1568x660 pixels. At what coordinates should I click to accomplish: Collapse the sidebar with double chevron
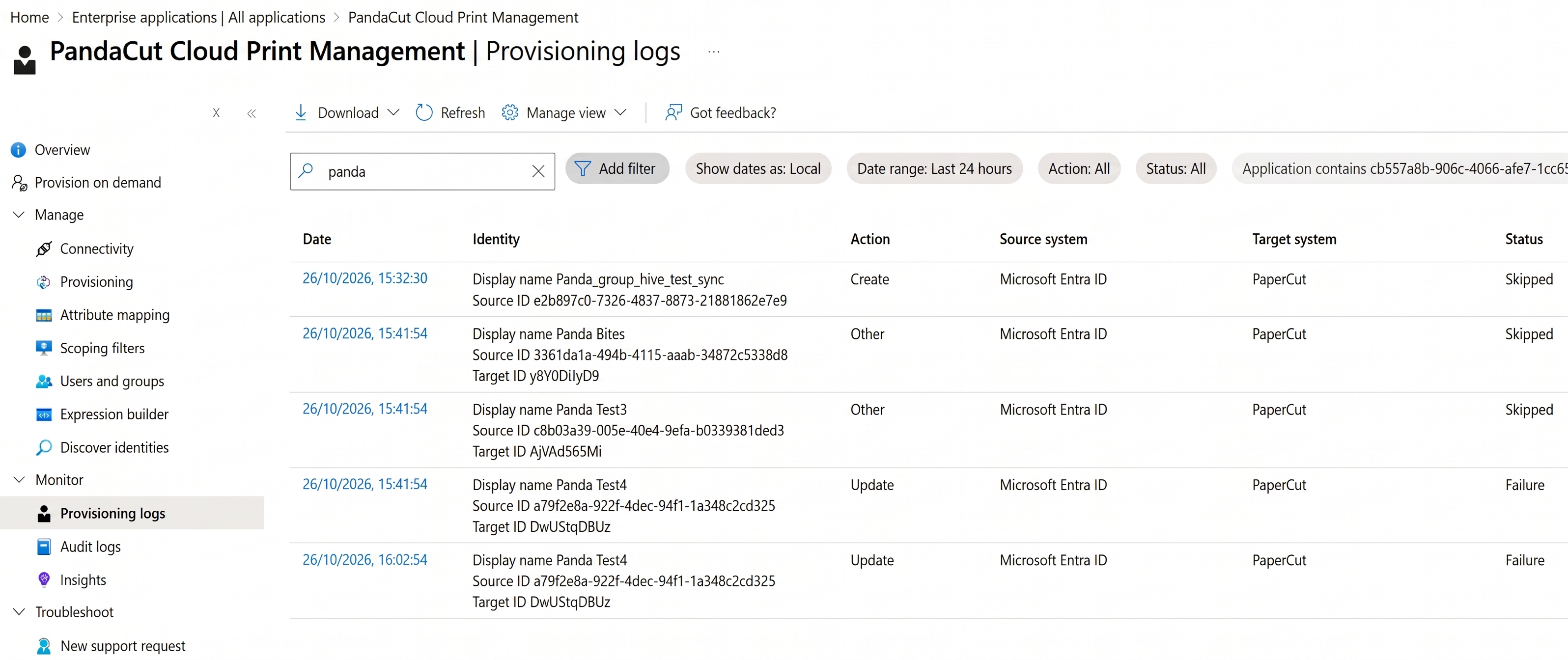(x=252, y=113)
